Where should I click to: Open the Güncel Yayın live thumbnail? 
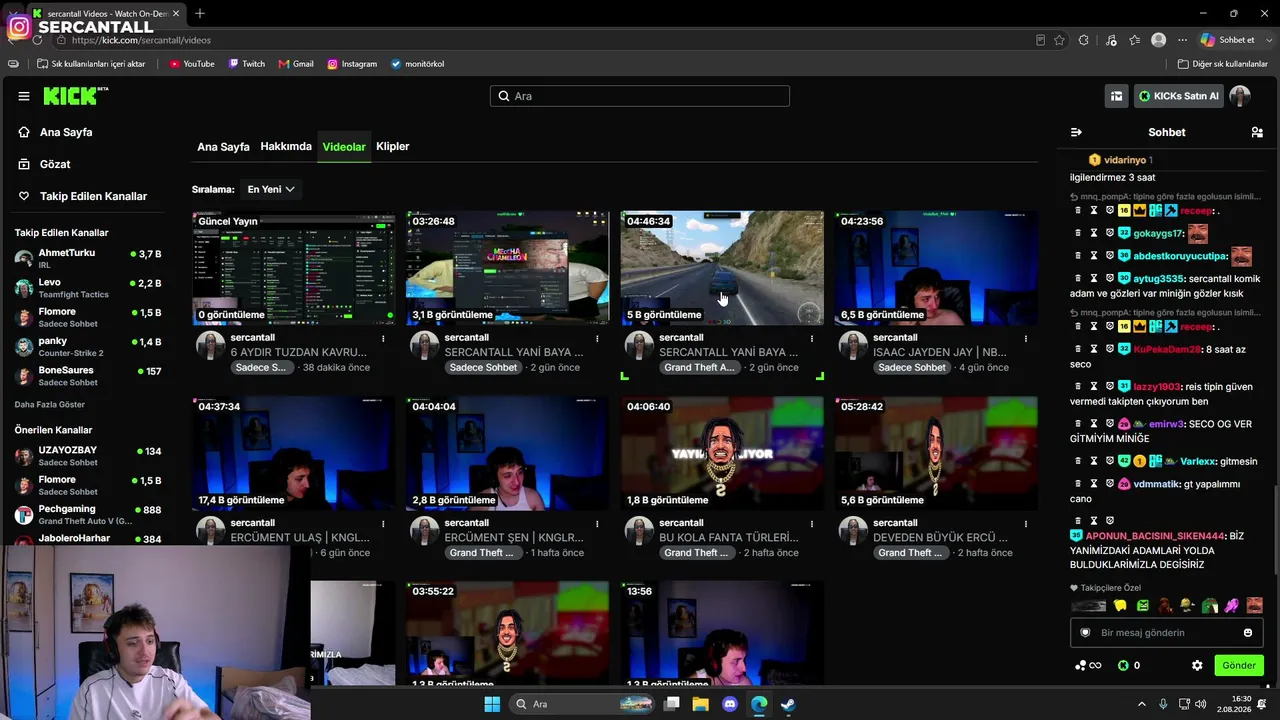coord(294,268)
